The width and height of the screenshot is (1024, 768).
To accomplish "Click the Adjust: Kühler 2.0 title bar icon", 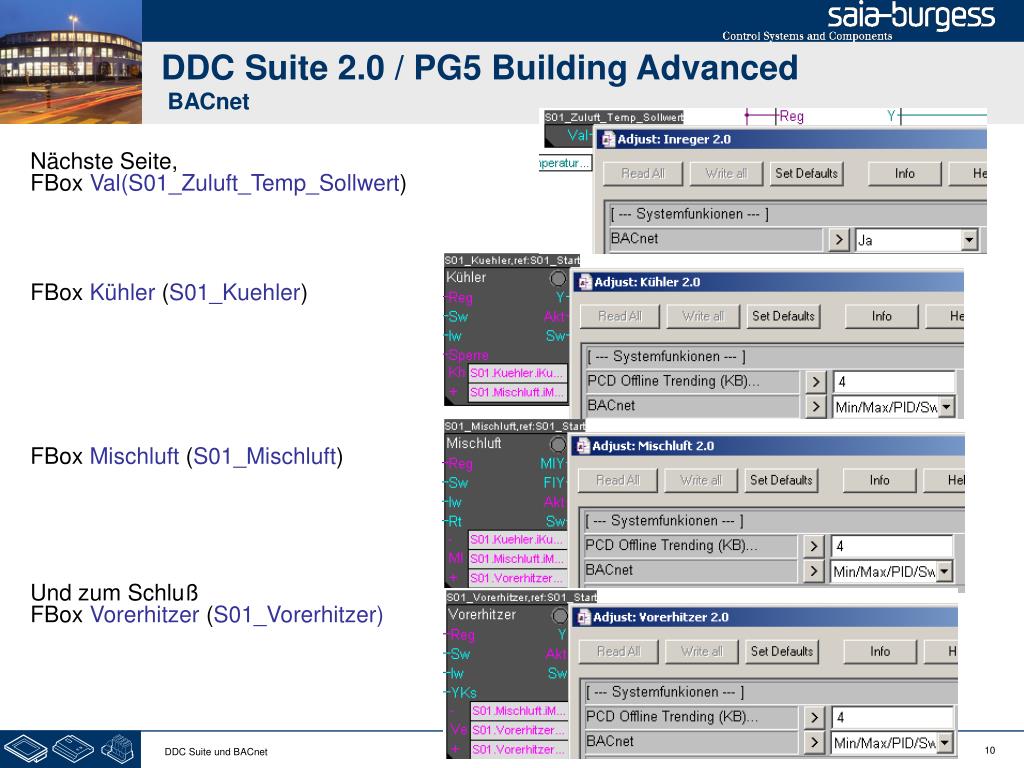I will [584, 282].
